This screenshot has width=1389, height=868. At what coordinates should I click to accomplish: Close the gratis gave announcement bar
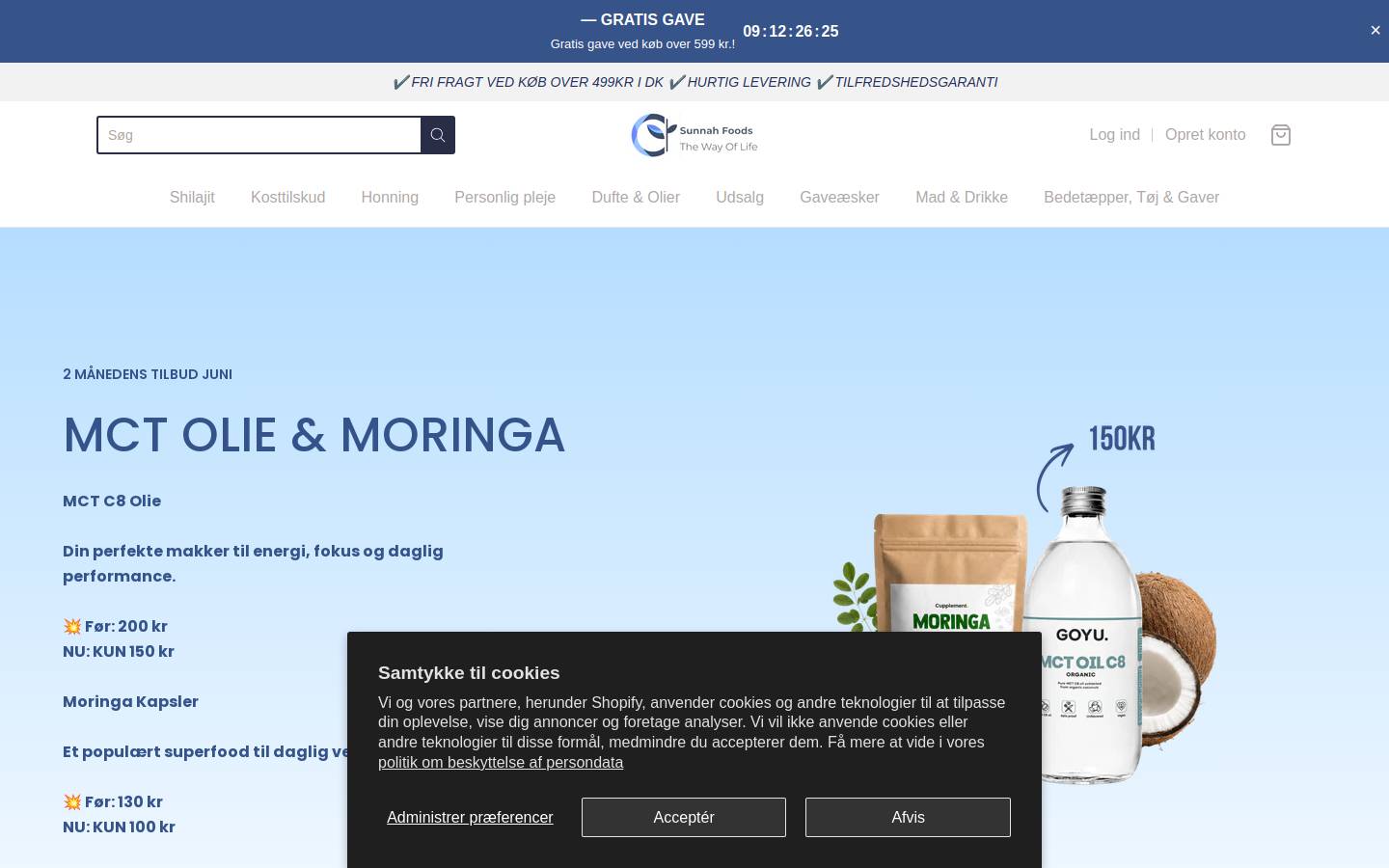click(1375, 31)
